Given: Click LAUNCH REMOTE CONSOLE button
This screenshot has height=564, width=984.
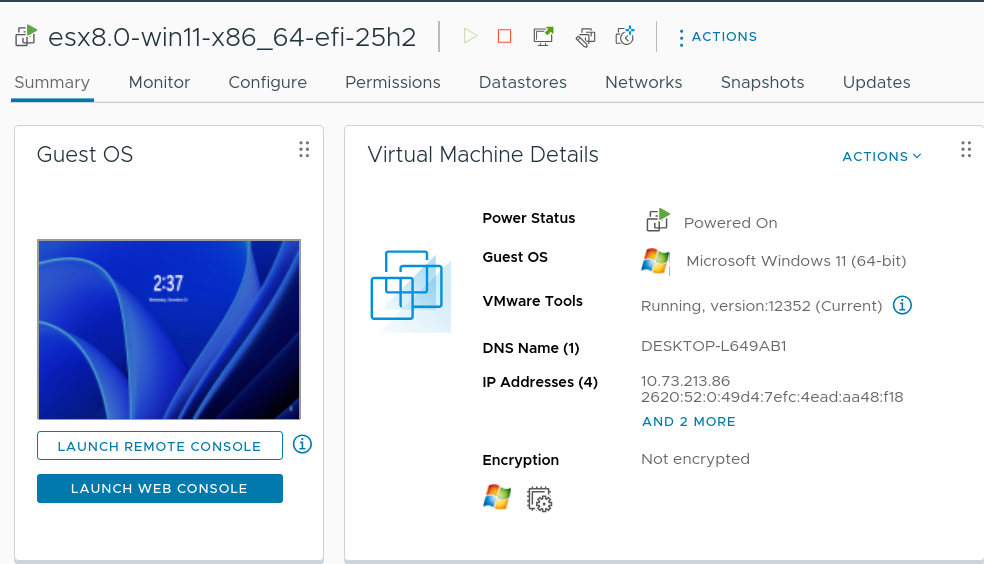Looking at the screenshot, I should (x=159, y=446).
